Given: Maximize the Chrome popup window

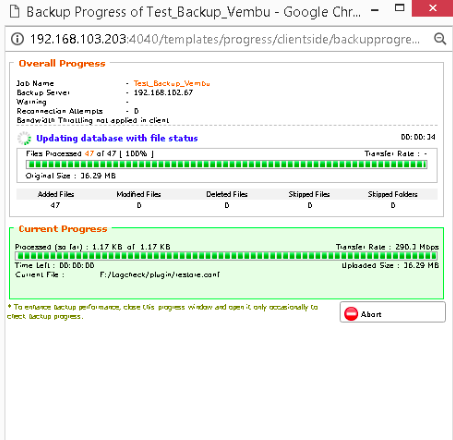Looking at the screenshot, I should pyautogui.click(x=399, y=8).
